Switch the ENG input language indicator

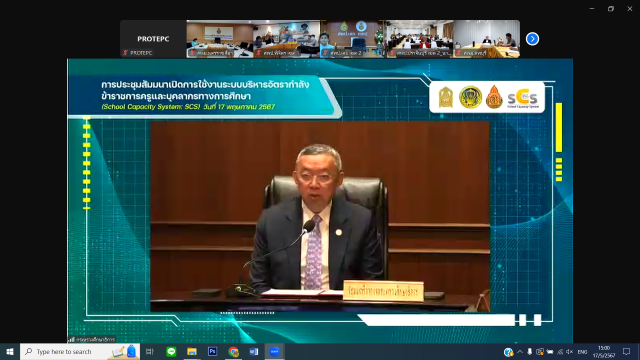coord(582,352)
